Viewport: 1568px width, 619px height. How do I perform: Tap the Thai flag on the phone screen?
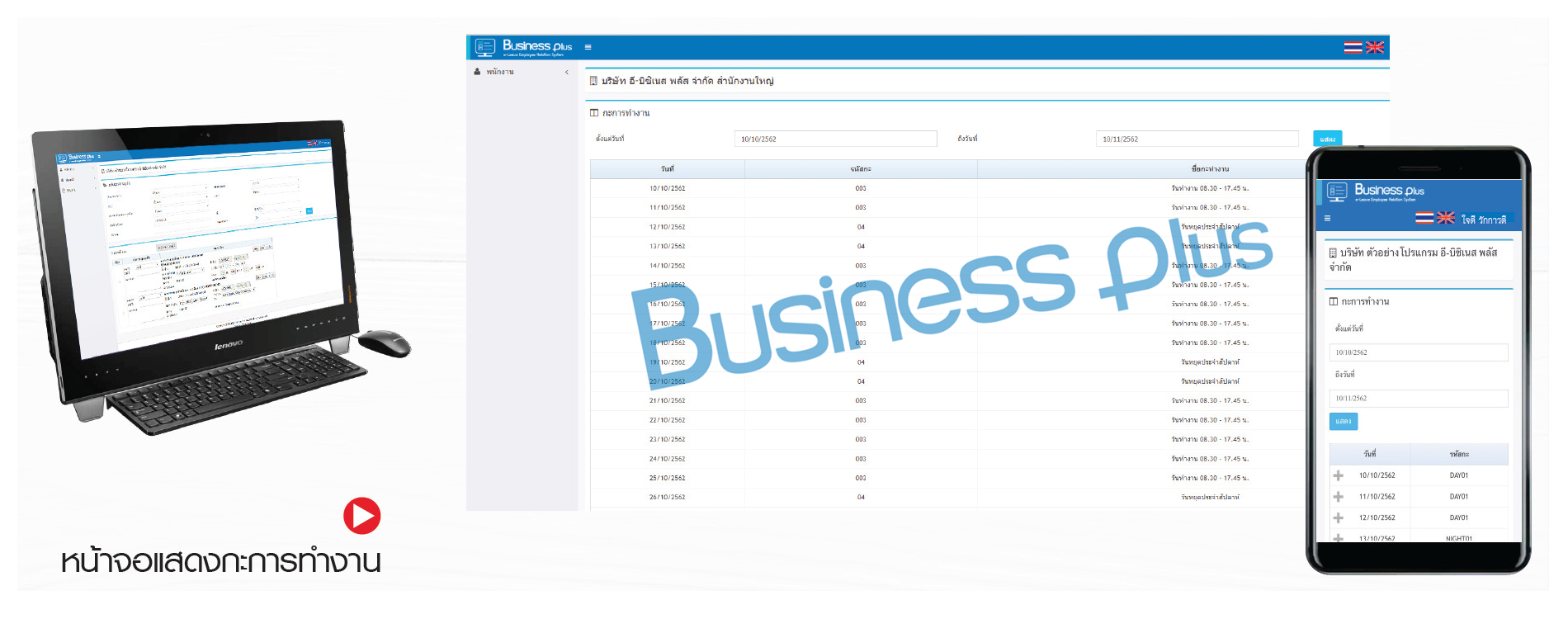tap(1424, 218)
